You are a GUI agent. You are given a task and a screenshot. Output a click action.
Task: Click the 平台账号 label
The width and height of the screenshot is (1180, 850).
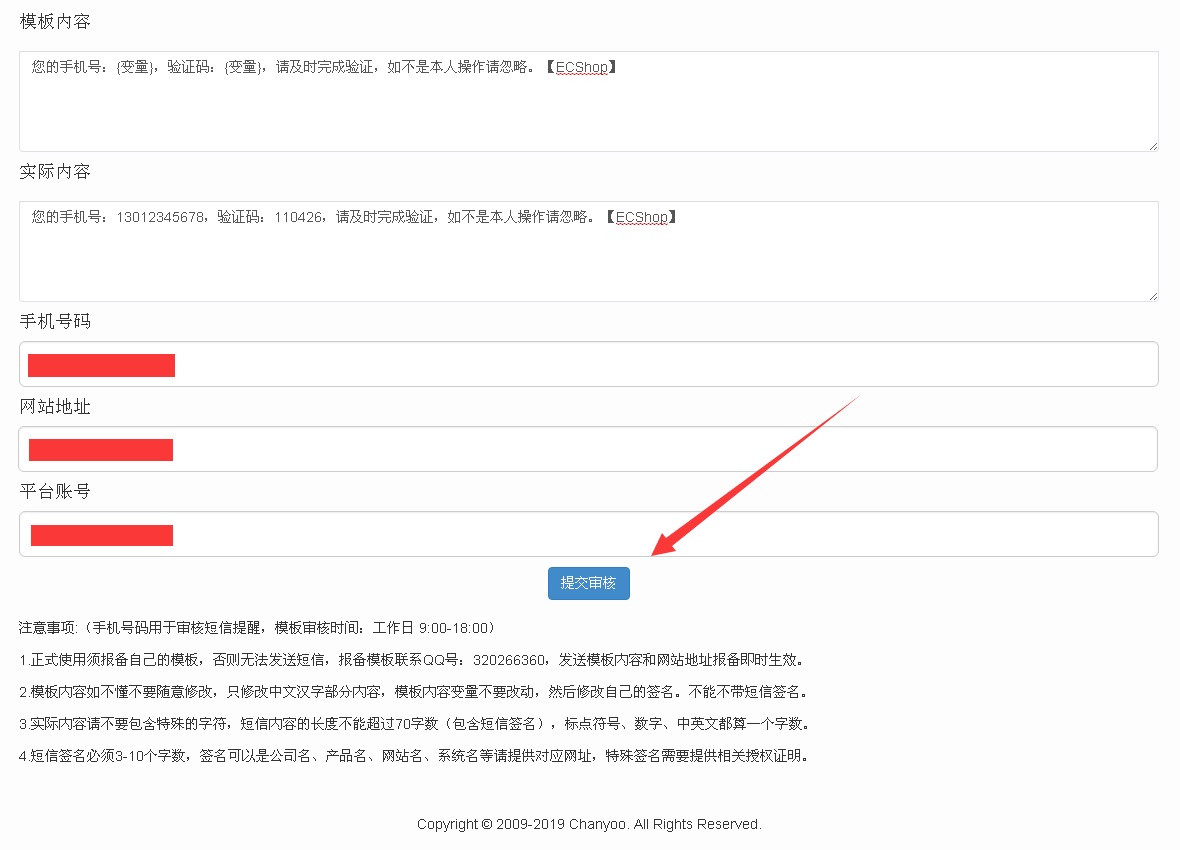55,492
